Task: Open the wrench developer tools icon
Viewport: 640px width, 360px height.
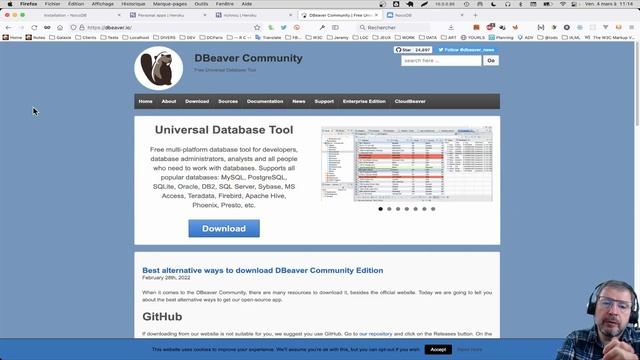Action: 322,27
